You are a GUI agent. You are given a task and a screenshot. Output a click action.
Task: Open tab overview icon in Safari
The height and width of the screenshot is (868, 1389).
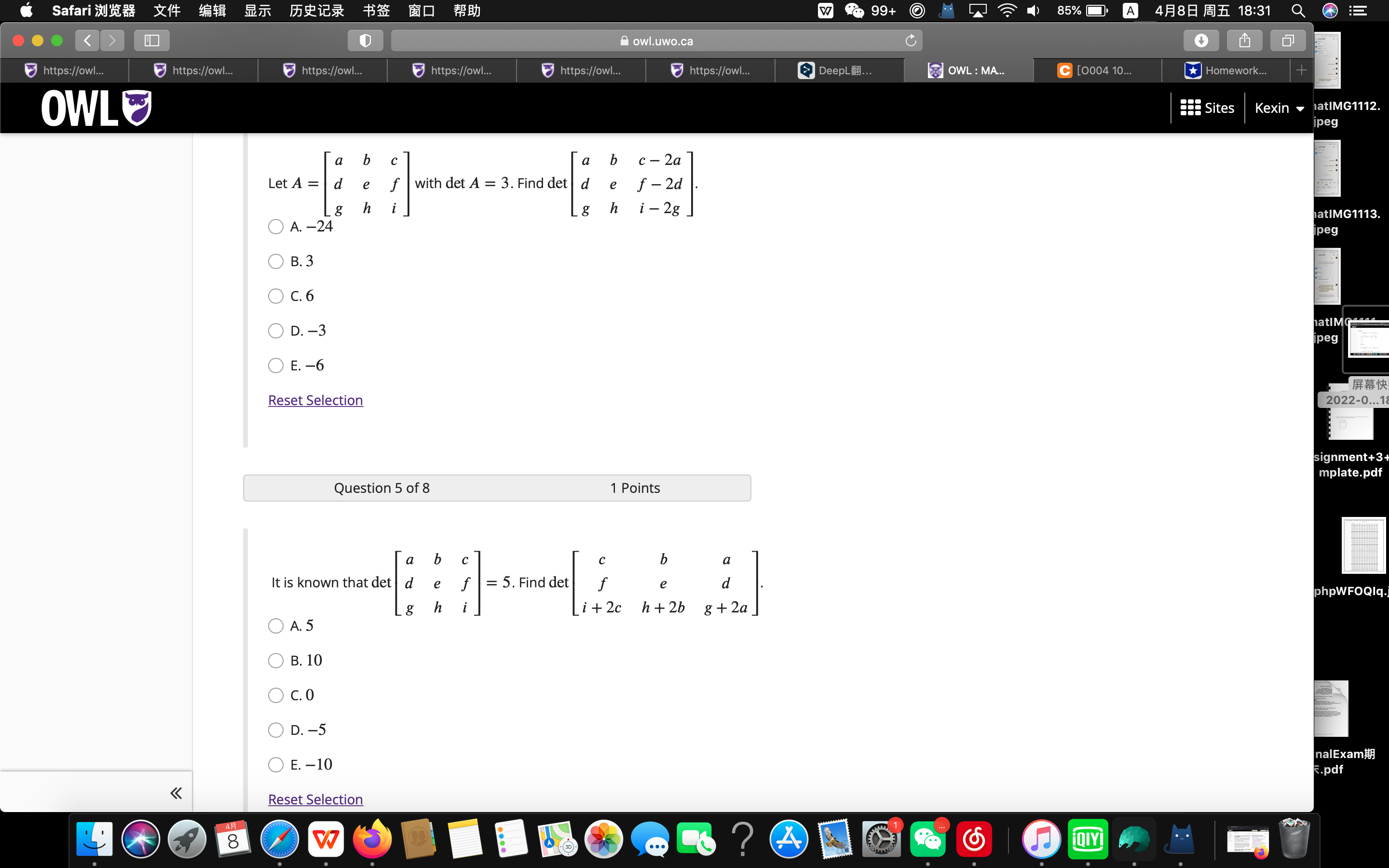(1287, 40)
